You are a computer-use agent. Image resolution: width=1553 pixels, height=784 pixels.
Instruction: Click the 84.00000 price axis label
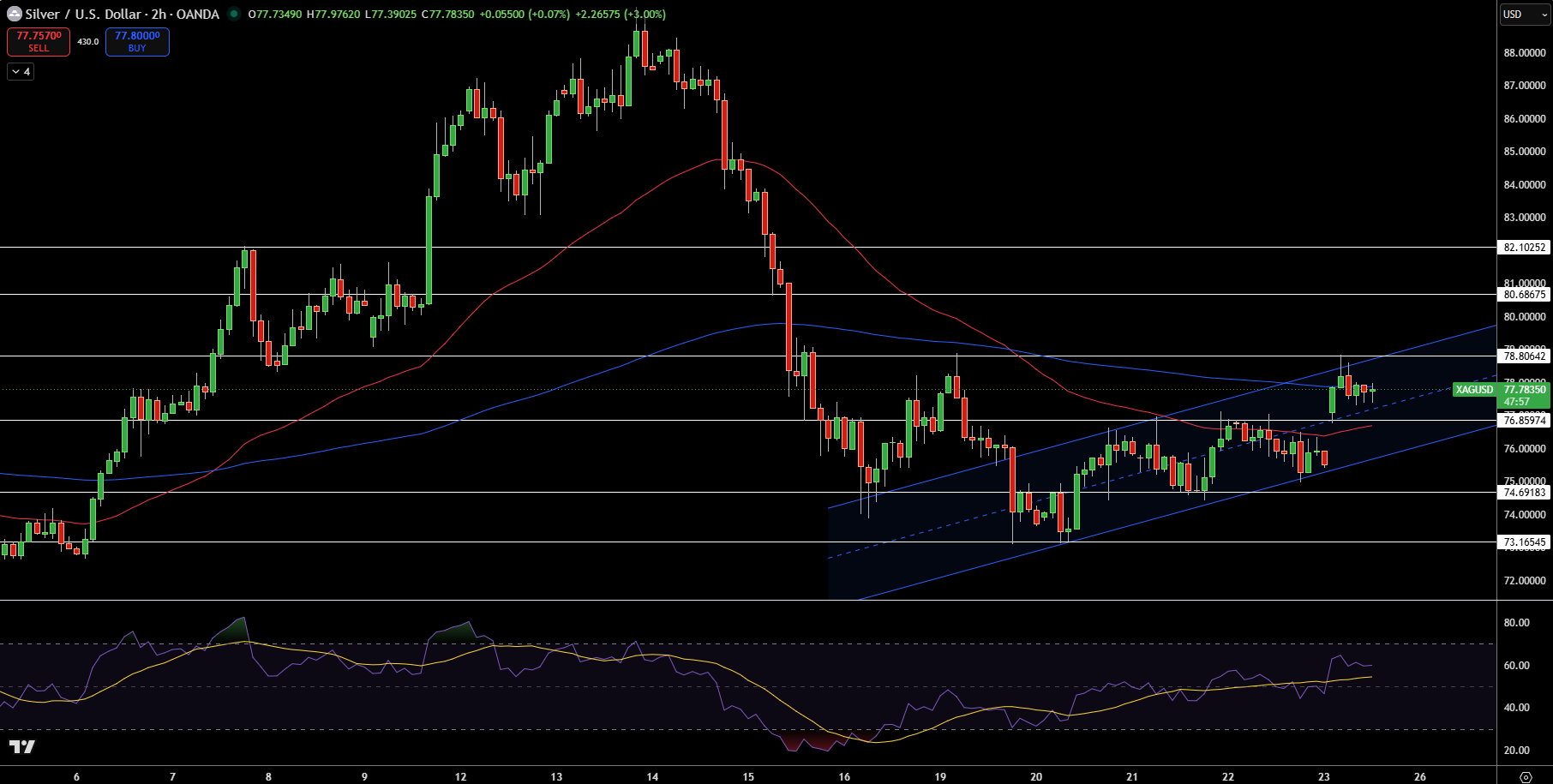[1525, 185]
